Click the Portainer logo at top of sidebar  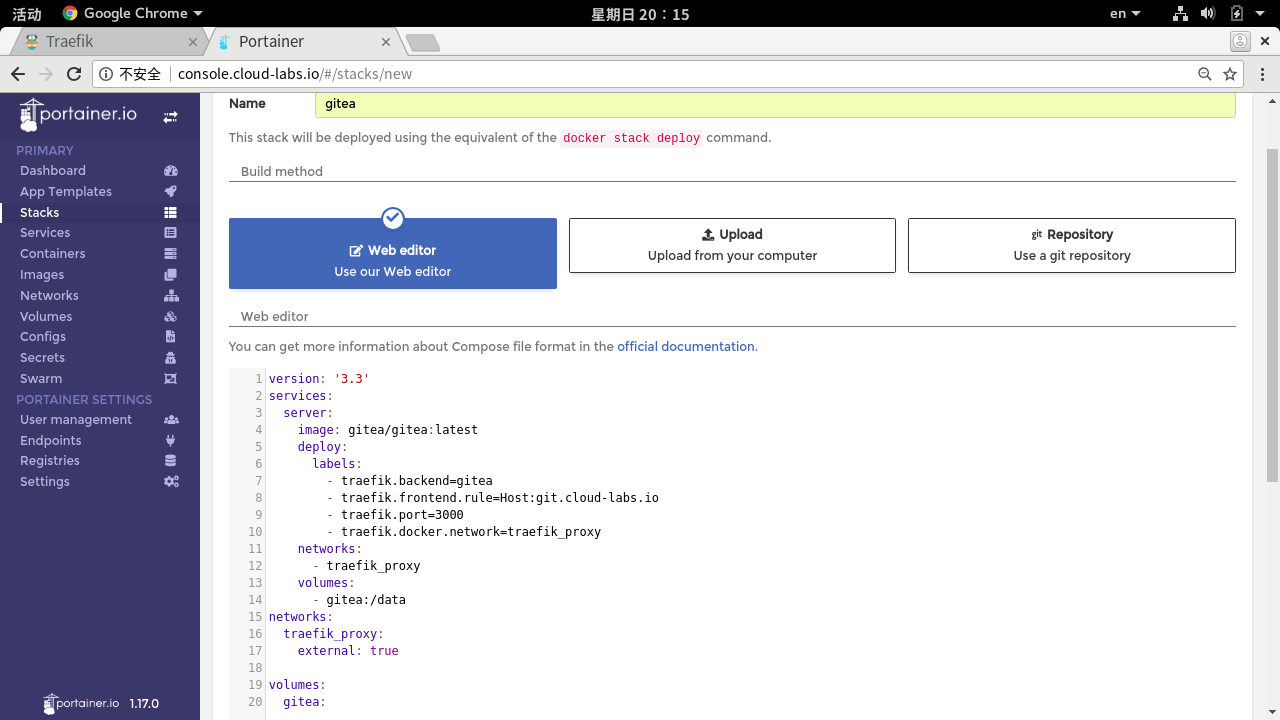pos(78,114)
